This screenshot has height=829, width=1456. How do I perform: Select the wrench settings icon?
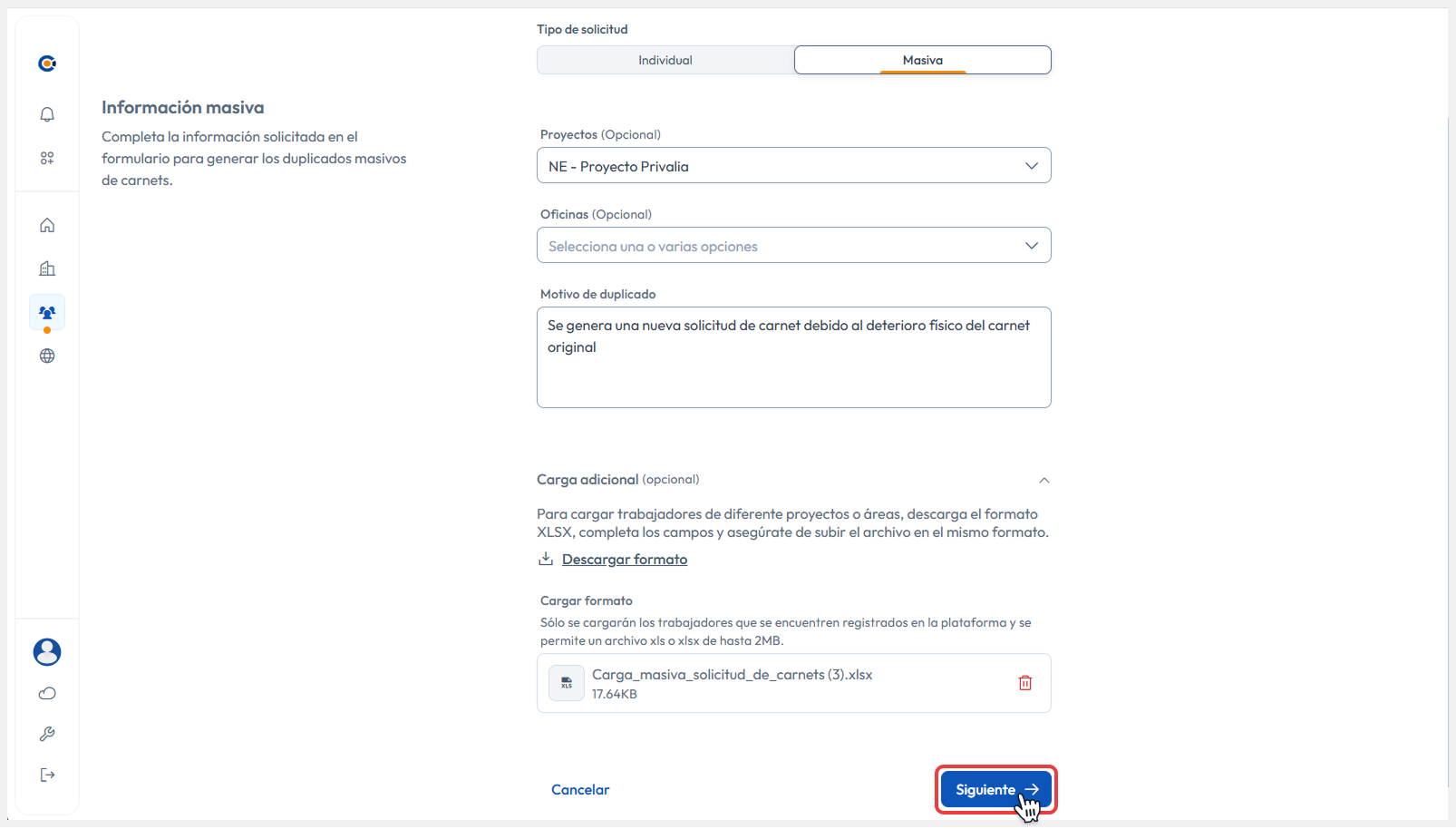tap(46, 734)
